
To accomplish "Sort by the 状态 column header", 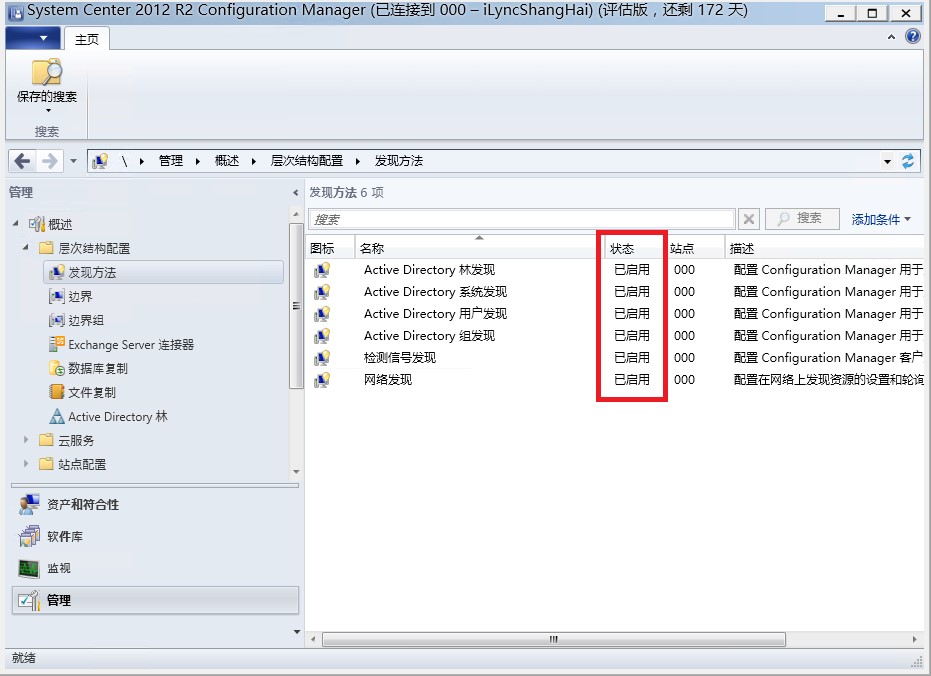I will [635, 248].
